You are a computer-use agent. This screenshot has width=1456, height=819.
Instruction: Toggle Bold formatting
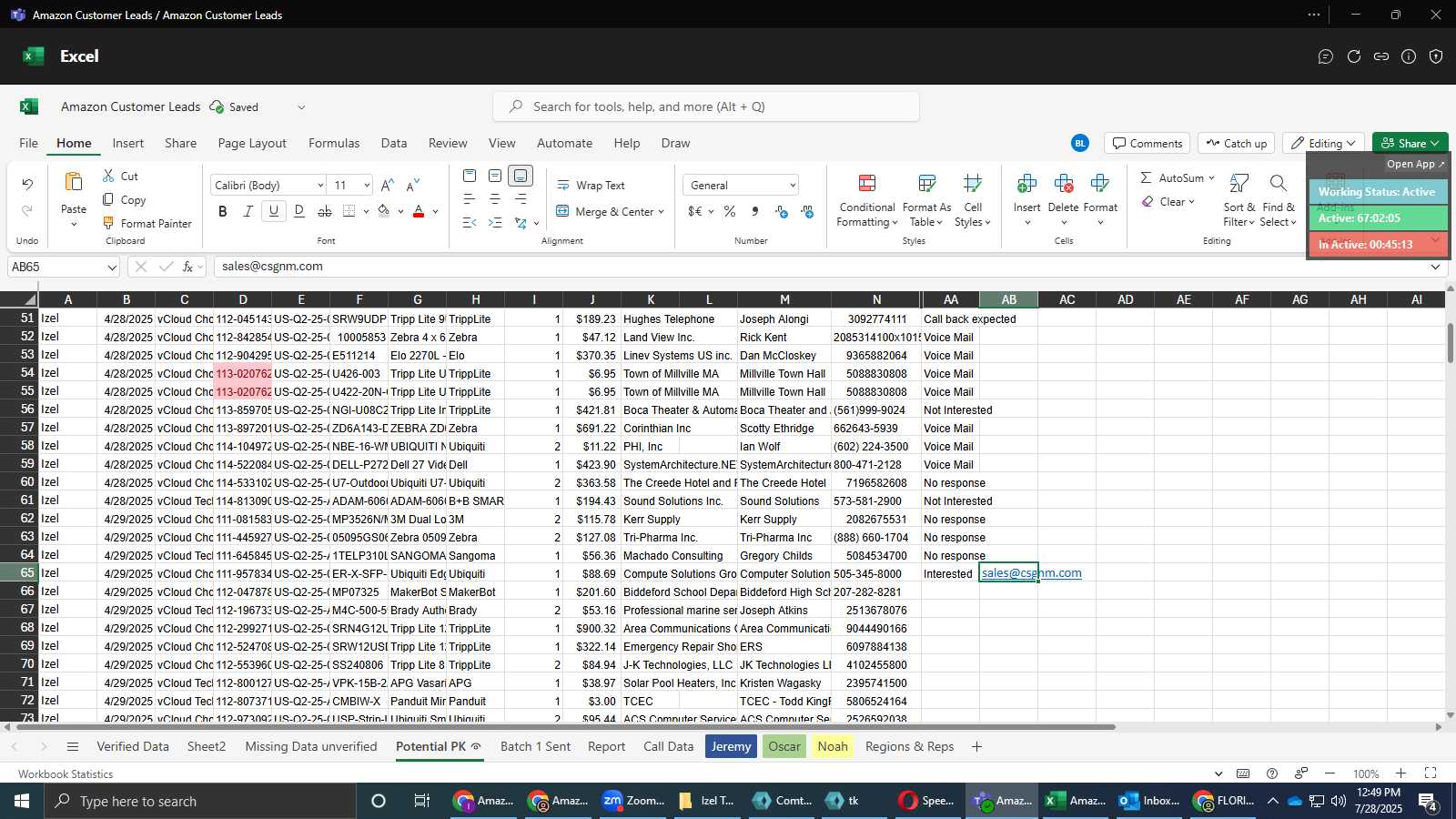223,211
